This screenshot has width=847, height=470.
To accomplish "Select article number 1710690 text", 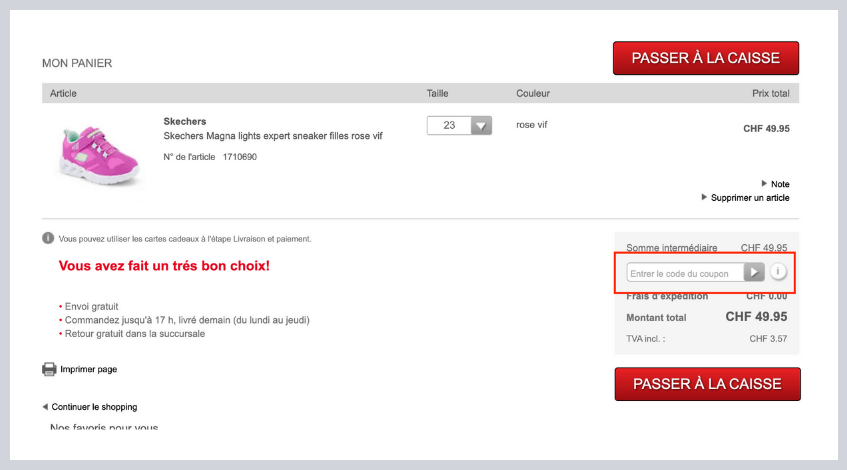I will [x=240, y=157].
